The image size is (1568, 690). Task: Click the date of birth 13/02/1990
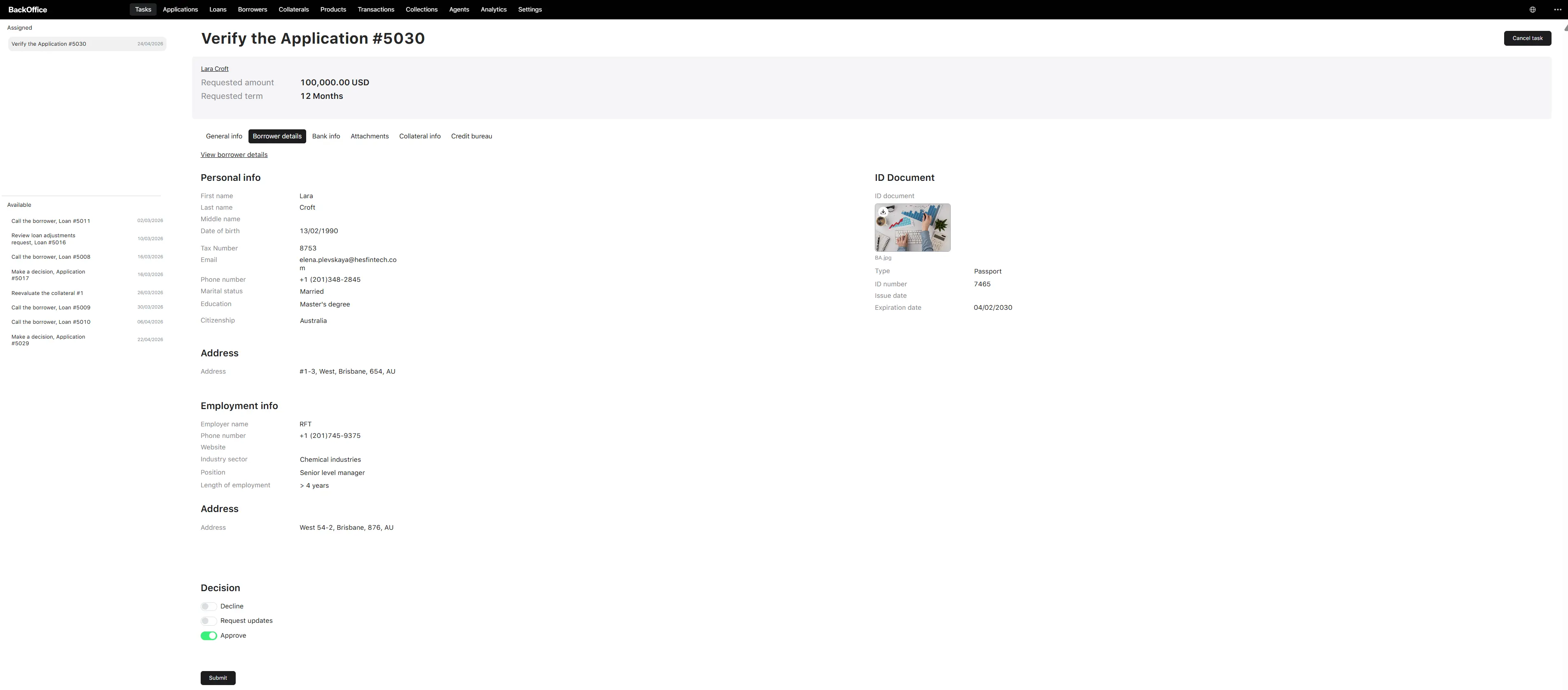click(319, 231)
